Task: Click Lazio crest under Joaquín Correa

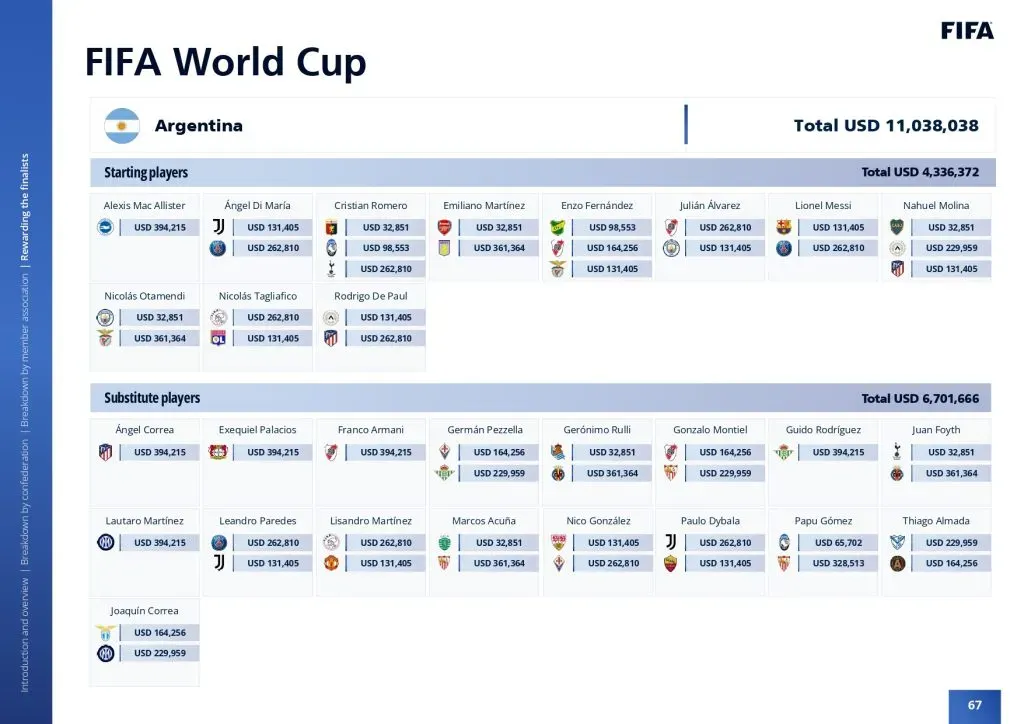Action: point(105,633)
